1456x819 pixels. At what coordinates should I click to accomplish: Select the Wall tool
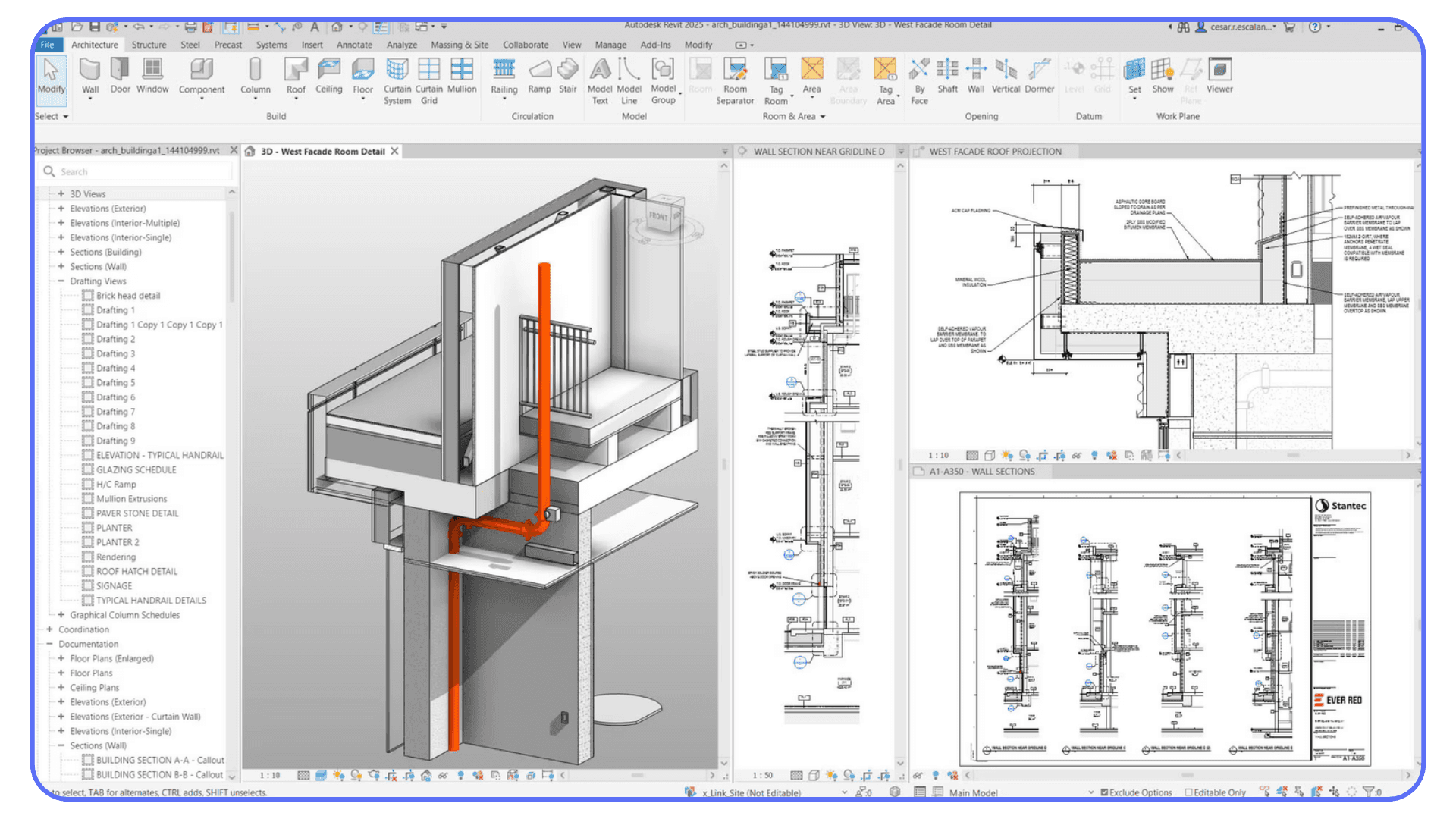90,76
